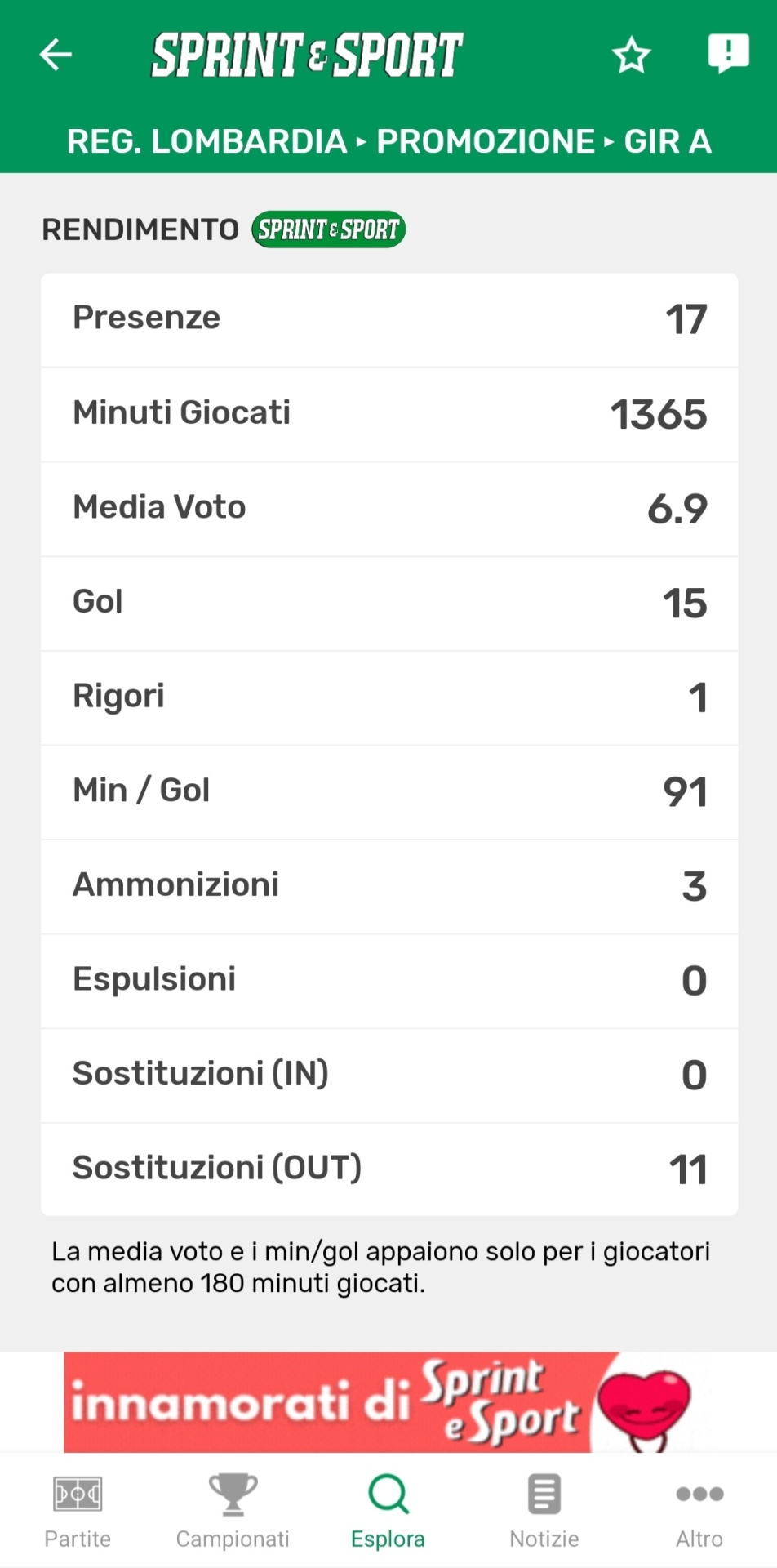Image resolution: width=777 pixels, height=1568 pixels.
Task: Open the report feedback icon
Action: click(727, 53)
